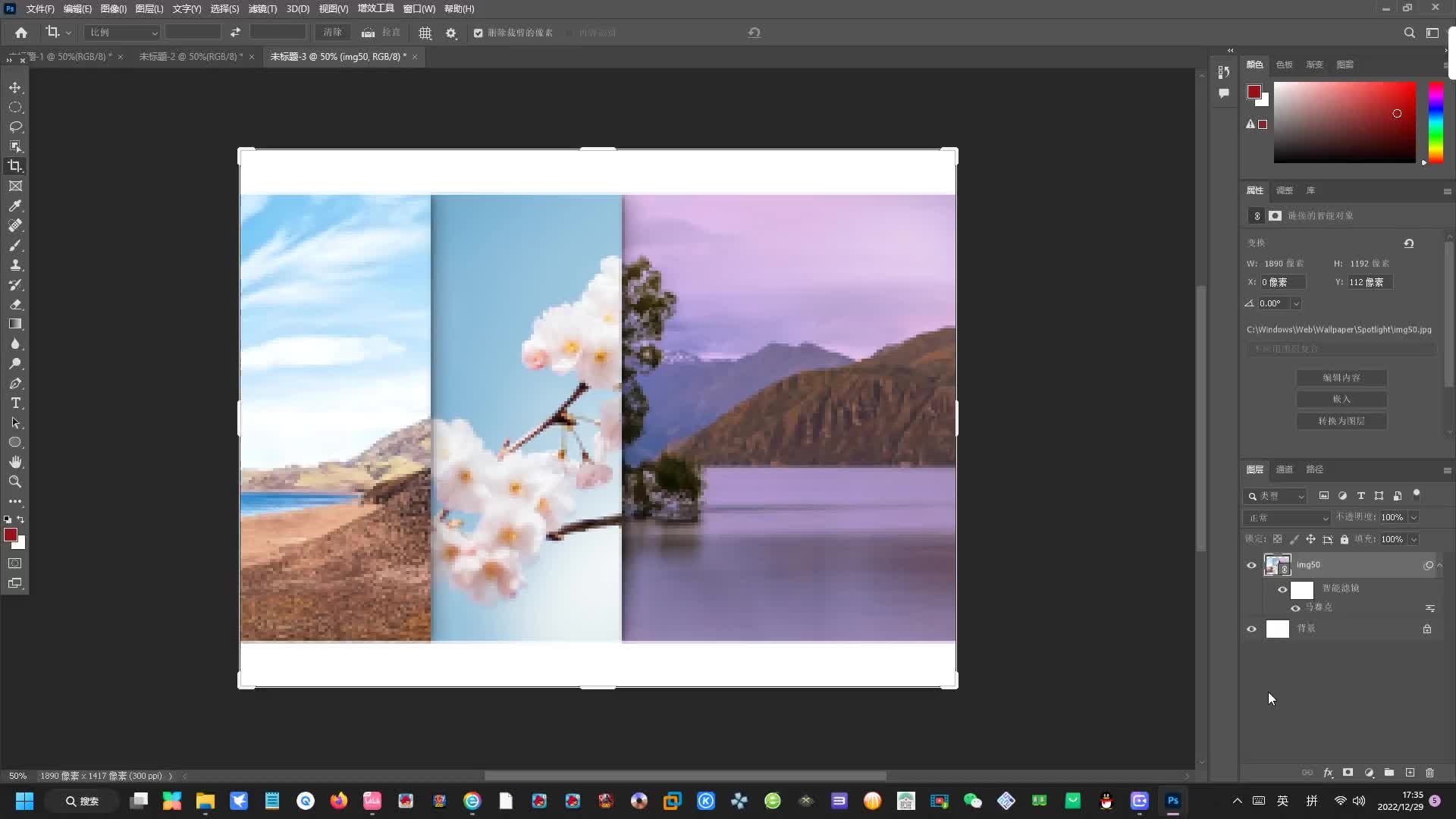
Task: Open crop overlay grid options
Action: 425,33
